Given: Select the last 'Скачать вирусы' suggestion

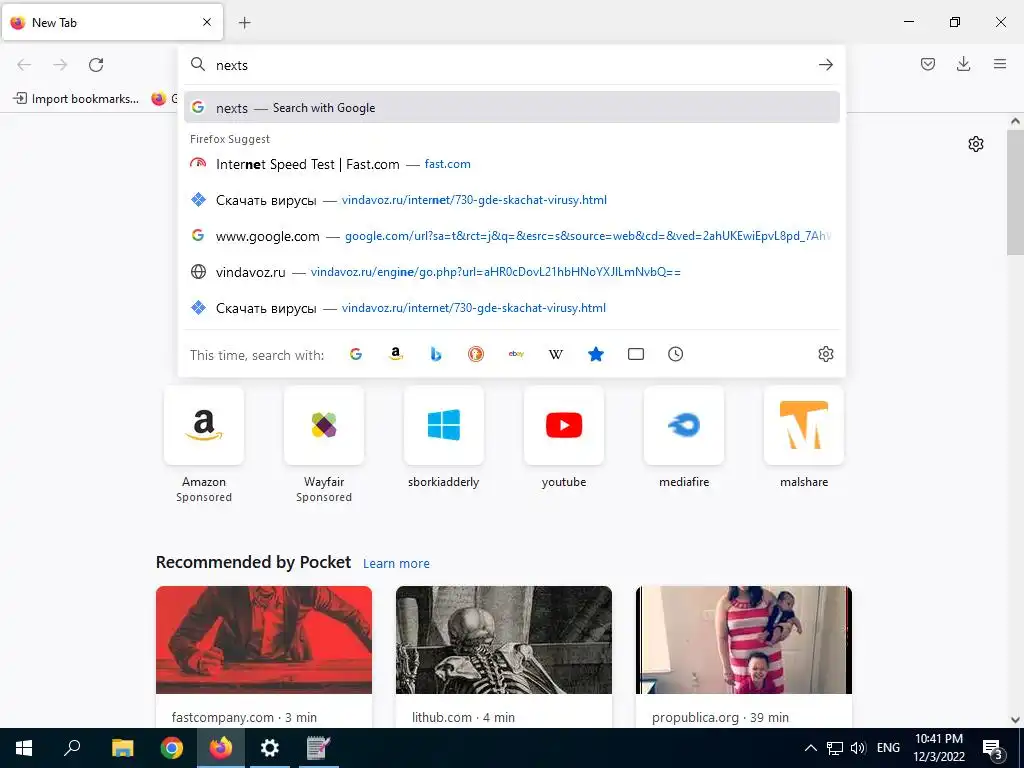Looking at the screenshot, I should (511, 308).
